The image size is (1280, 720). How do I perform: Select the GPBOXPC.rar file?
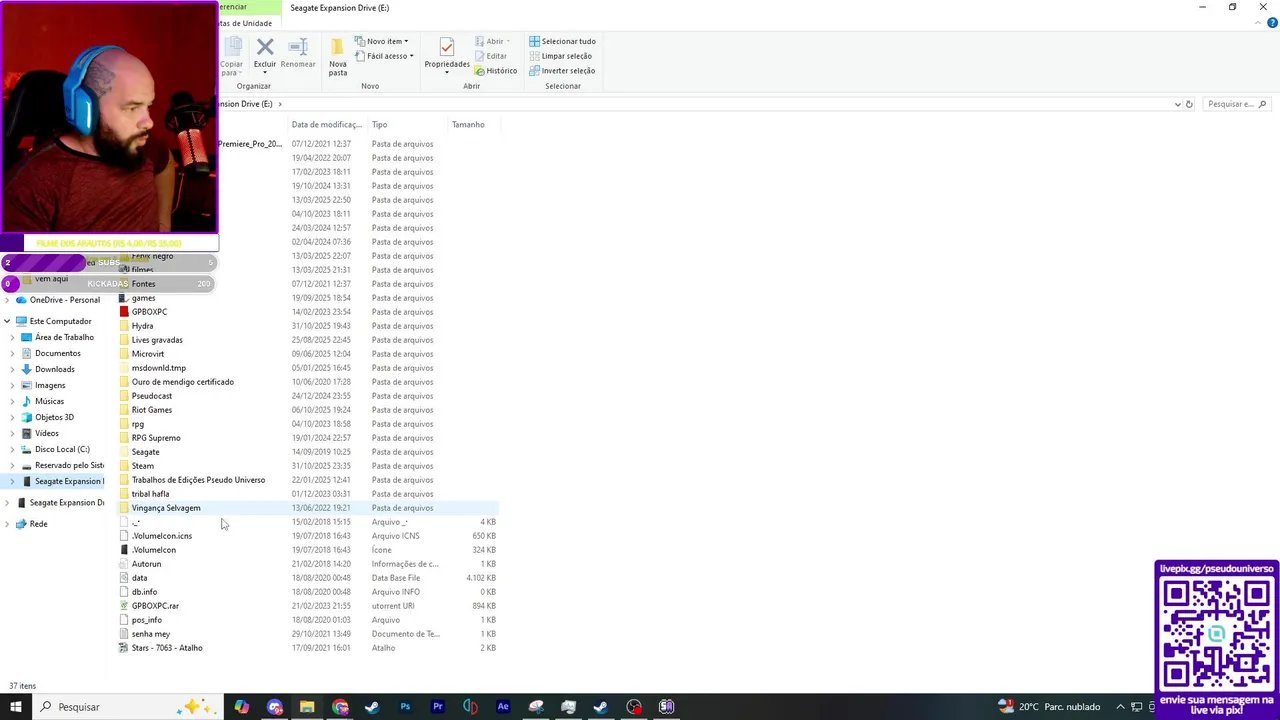[x=155, y=606]
